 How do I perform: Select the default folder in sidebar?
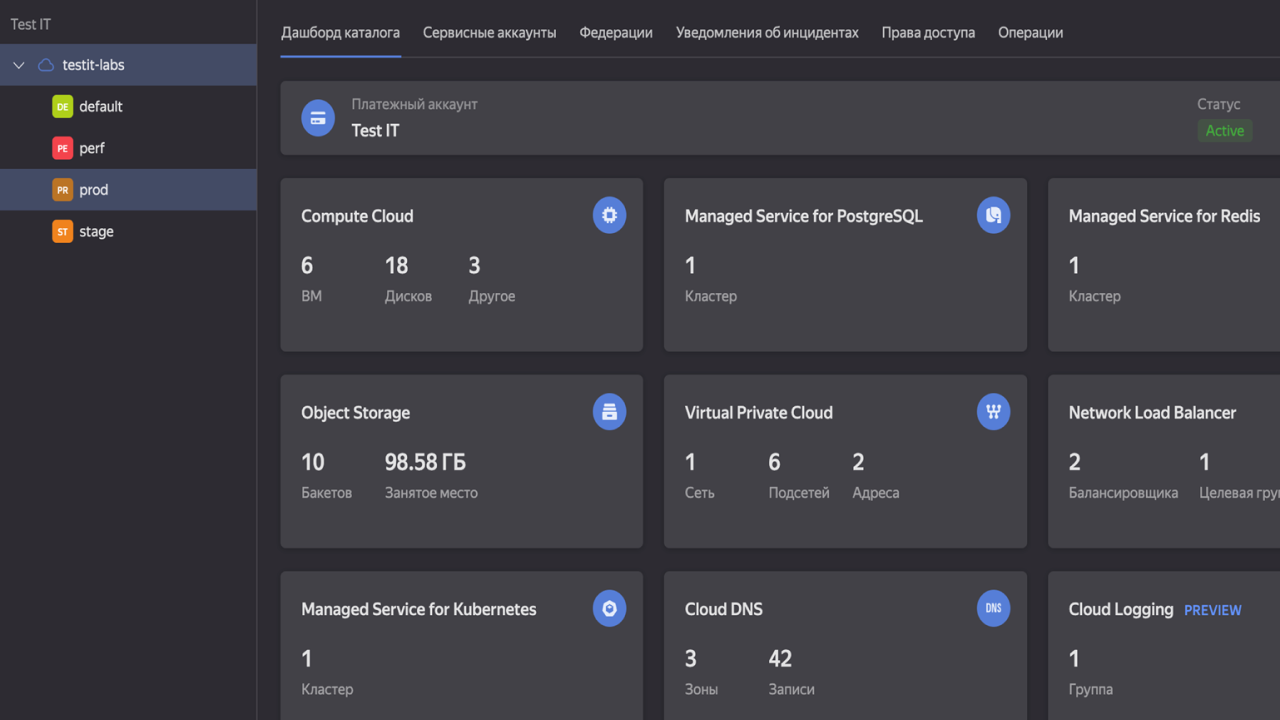[x=100, y=107]
